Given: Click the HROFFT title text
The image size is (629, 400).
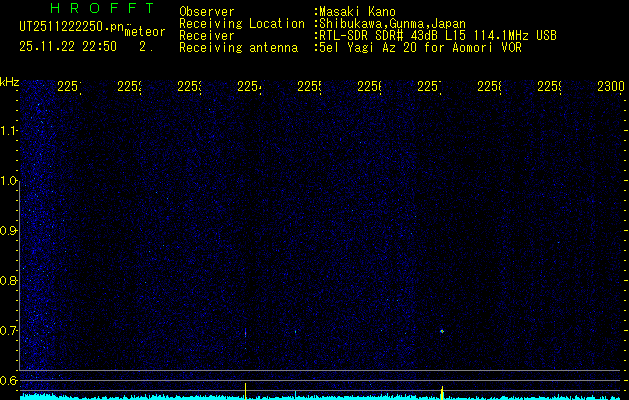Looking at the screenshot, I should (x=103, y=8).
